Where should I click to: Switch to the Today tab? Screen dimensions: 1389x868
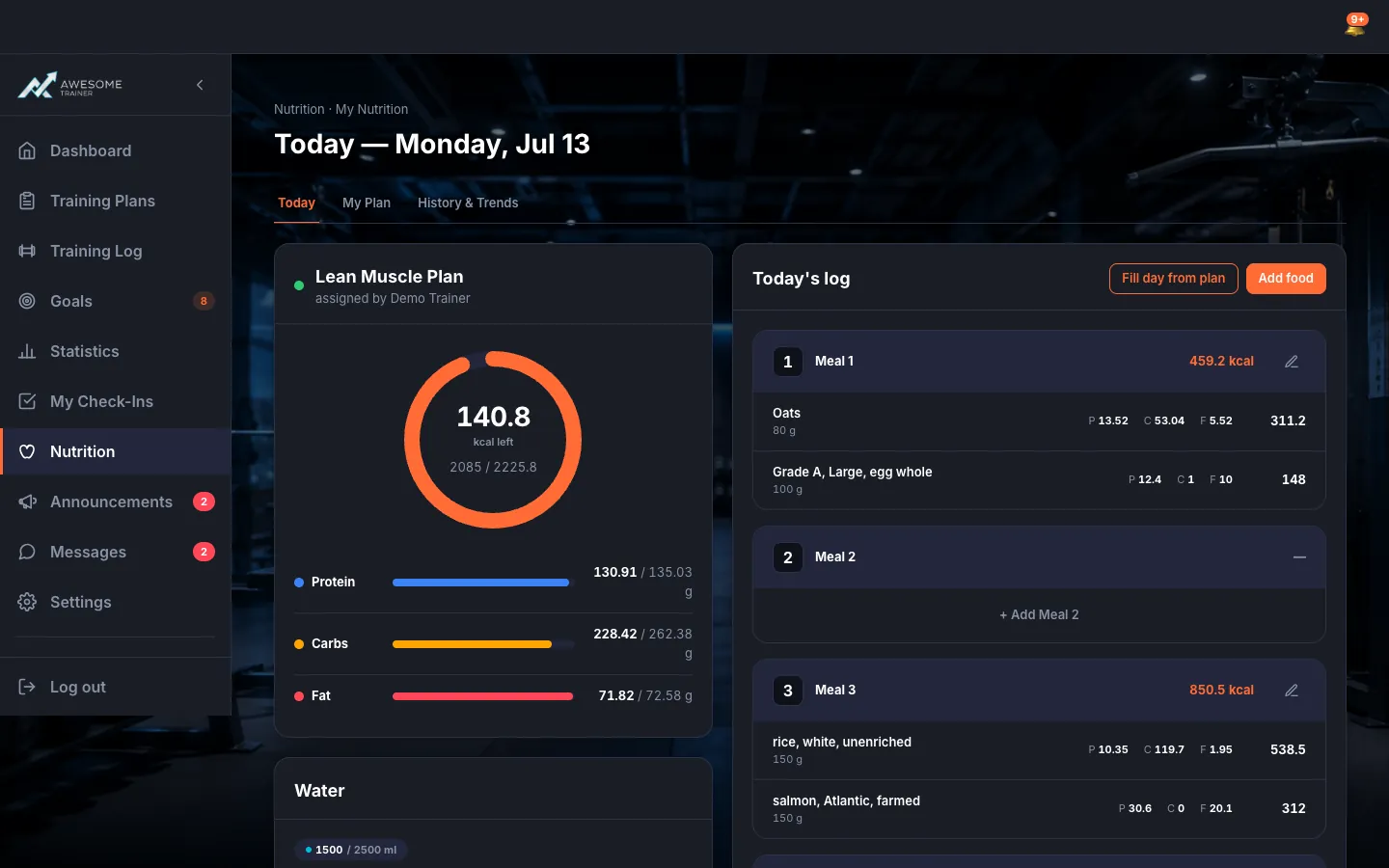296,203
